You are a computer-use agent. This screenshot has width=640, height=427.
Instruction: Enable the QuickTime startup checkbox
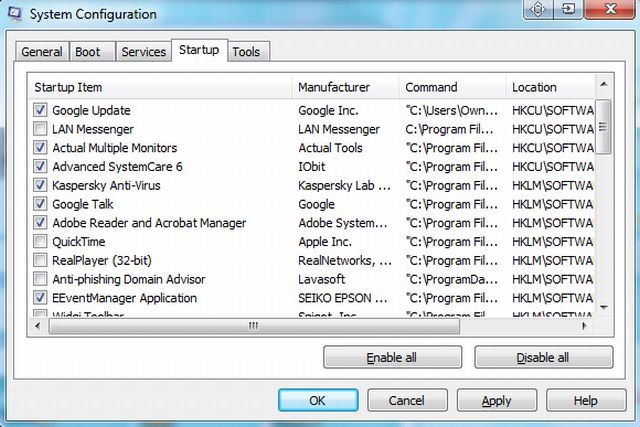(40, 241)
